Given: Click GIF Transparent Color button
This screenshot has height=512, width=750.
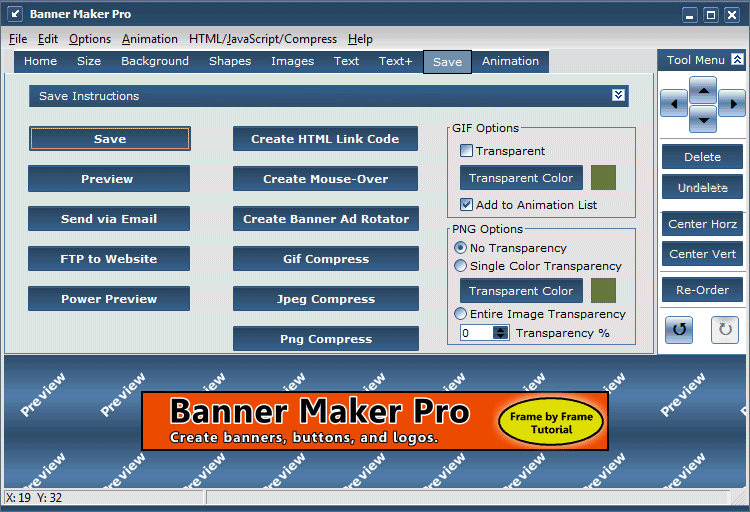Looking at the screenshot, I should pyautogui.click(x=521, y=178).
